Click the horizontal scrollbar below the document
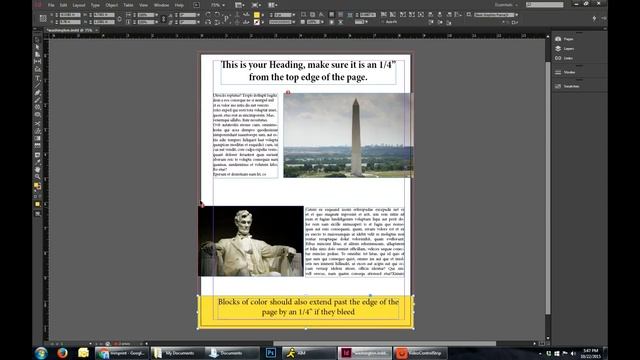The height and width of the screenshot is (360, 640). pos(384,344)
